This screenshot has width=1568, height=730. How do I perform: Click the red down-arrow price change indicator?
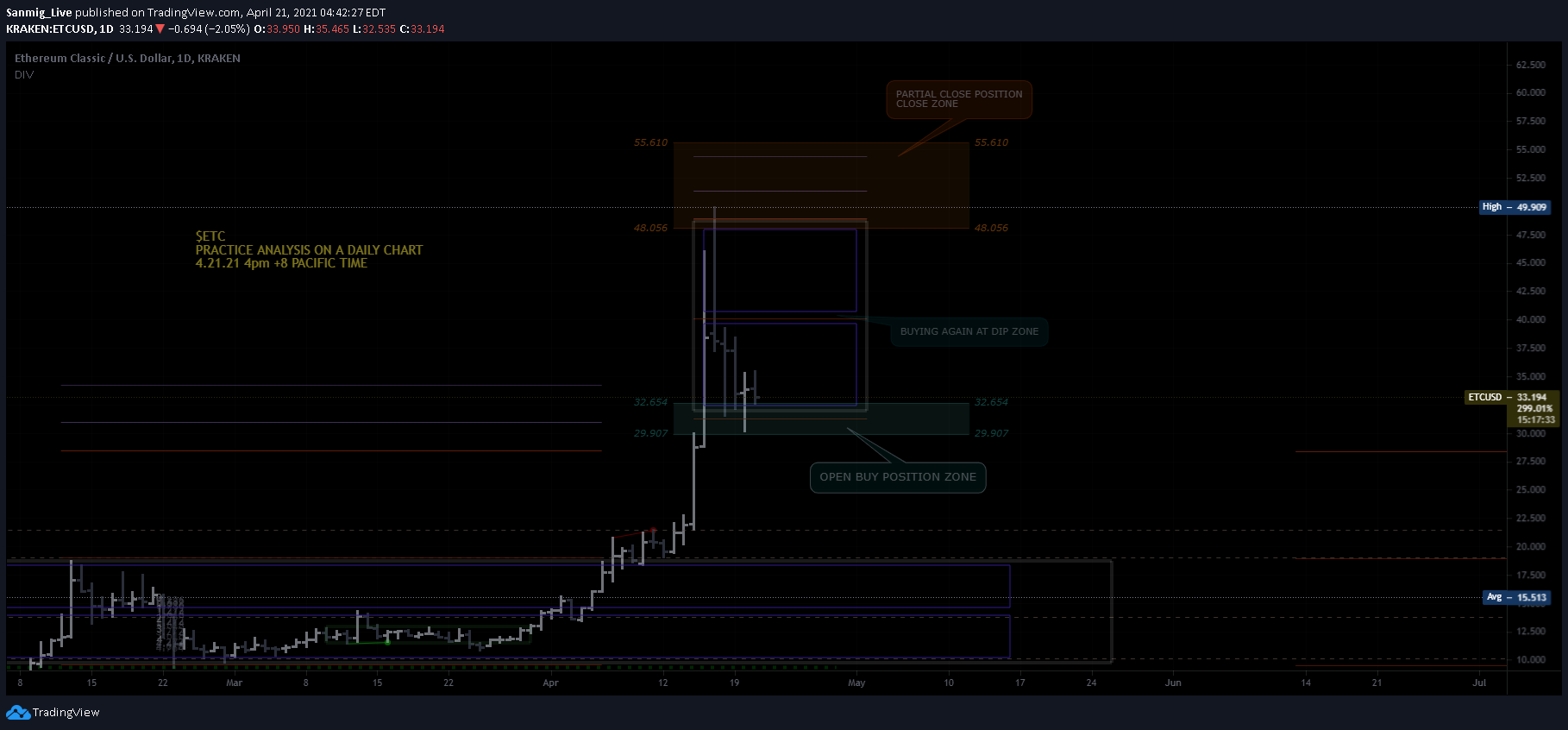coord(160,29)
